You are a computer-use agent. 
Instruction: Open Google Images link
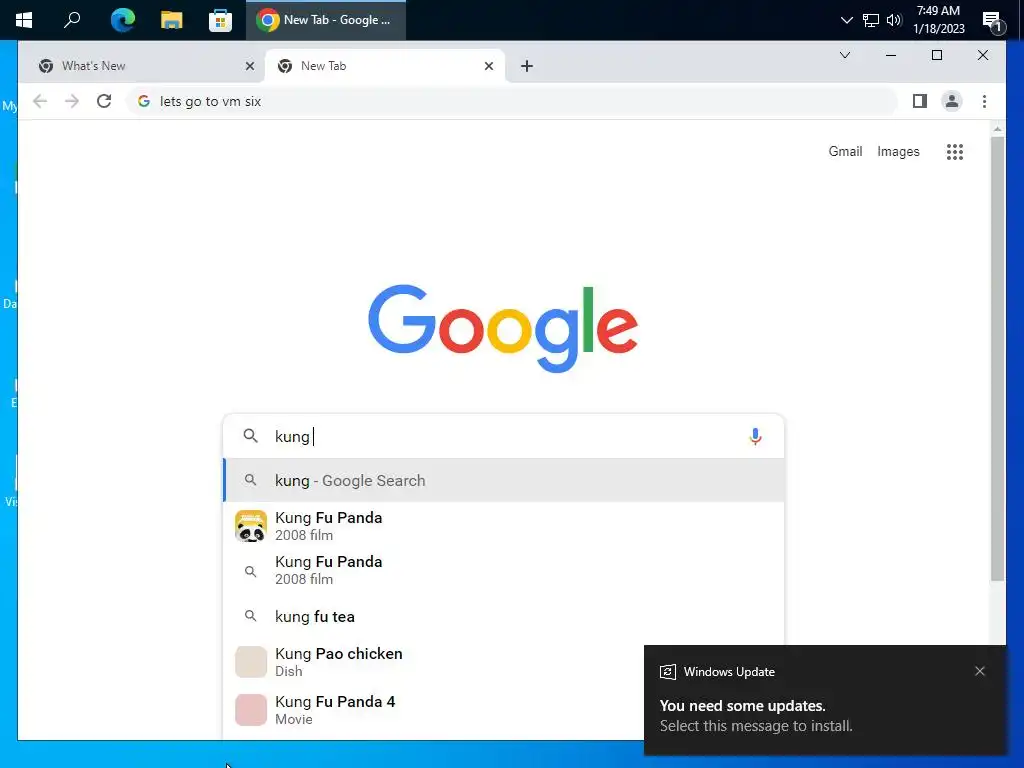[x=898, y=152]
